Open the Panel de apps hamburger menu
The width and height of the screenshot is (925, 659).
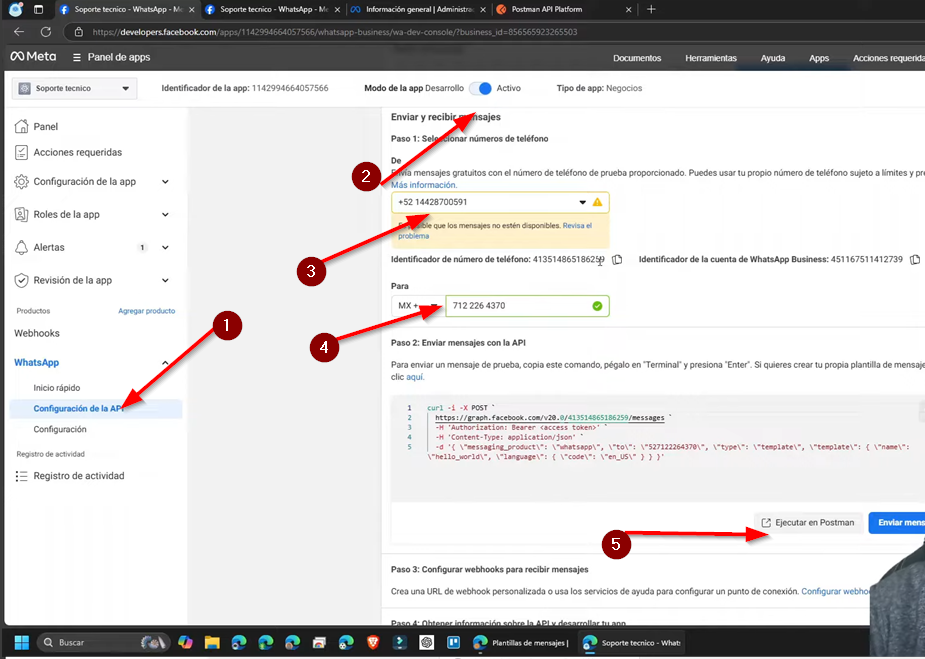[x=77, y=57]
